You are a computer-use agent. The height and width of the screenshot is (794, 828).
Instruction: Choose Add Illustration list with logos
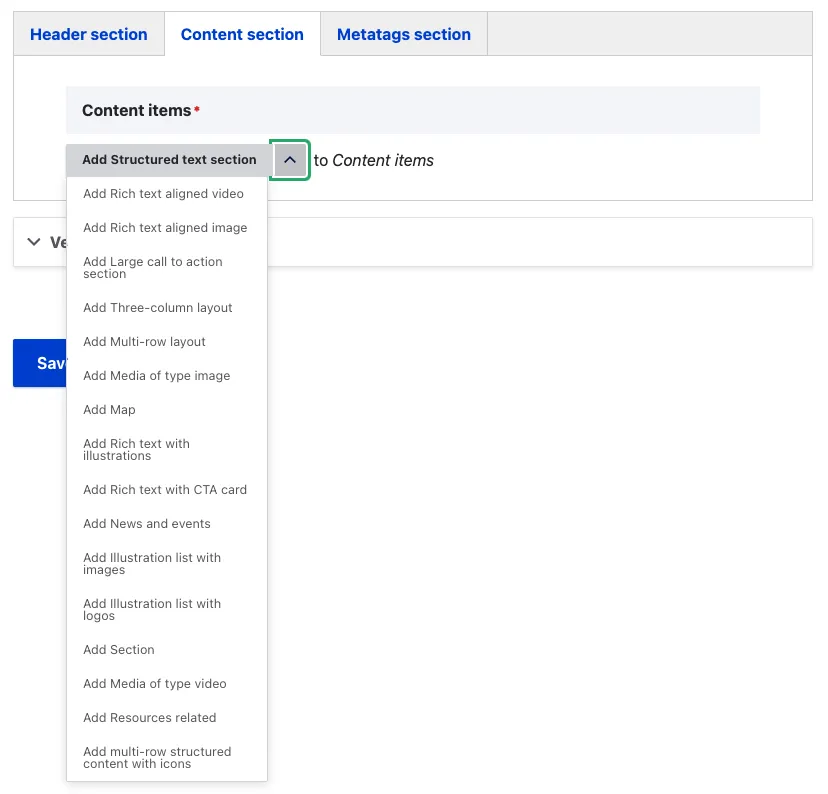pyautogui.click(x=152, y=610)
